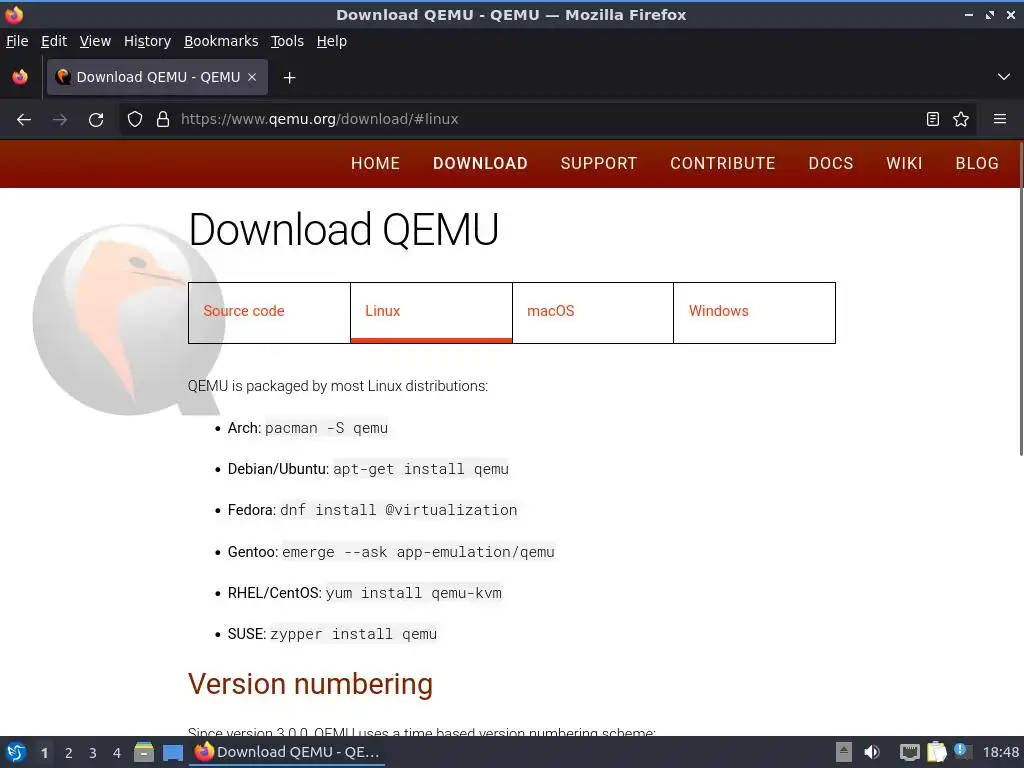
Task: Show site security info via the padlock icon
Action: tap(163, 120)
